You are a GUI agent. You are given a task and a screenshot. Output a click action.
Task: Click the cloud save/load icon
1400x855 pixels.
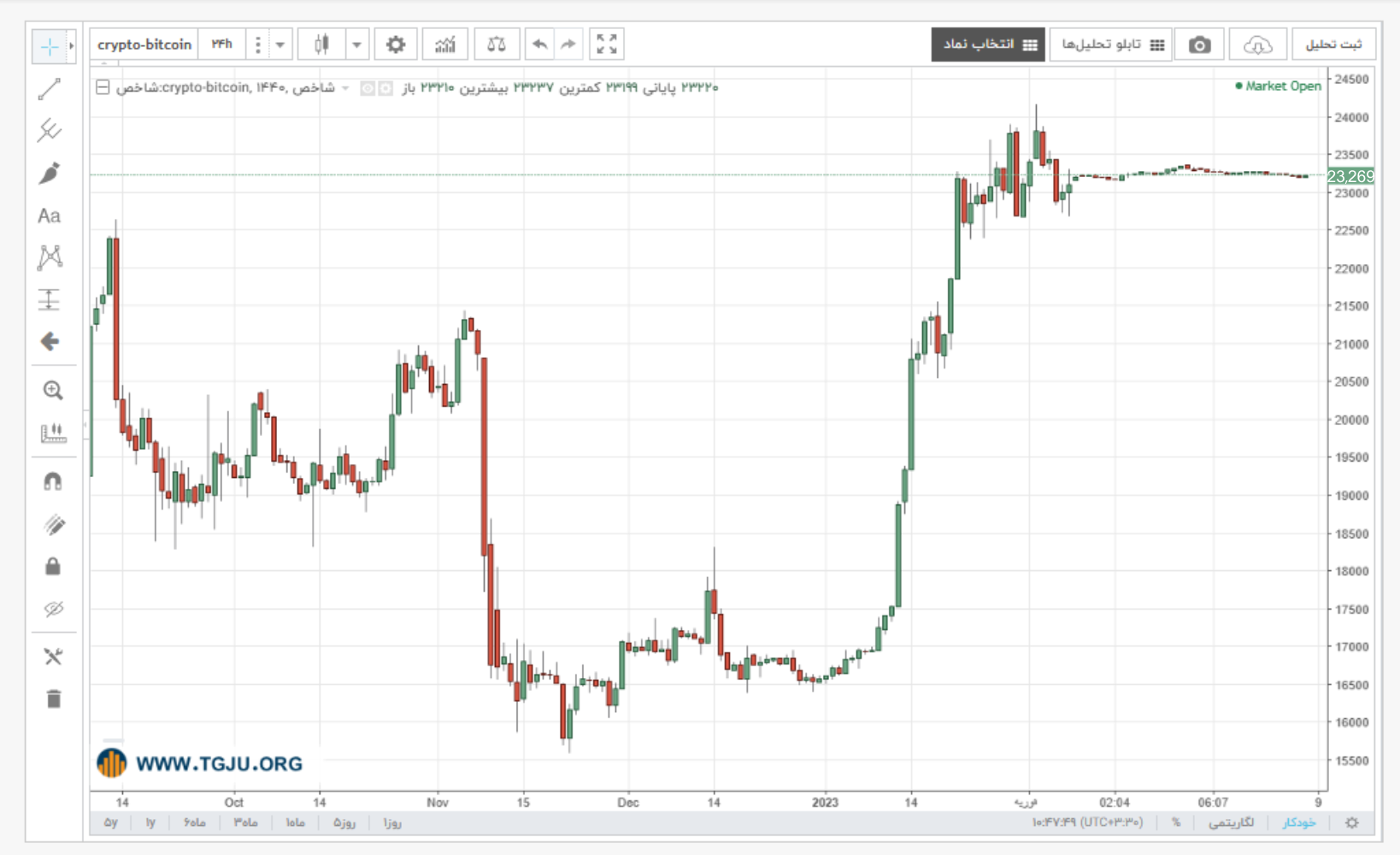1258,44
